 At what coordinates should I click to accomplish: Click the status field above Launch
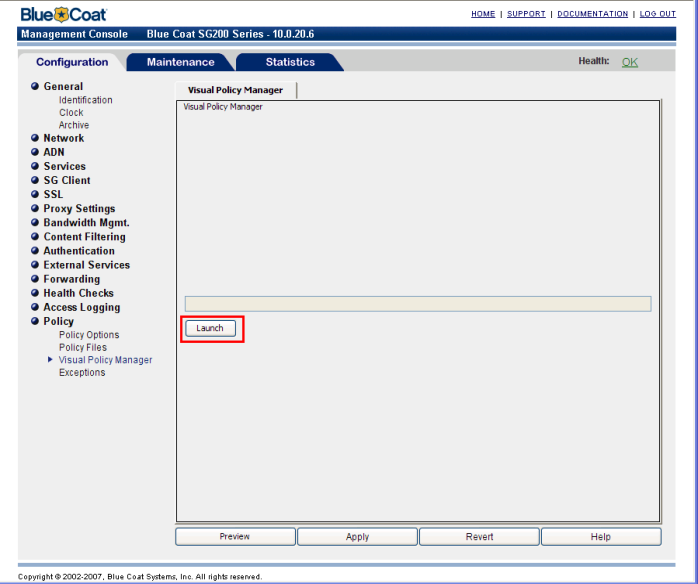click(418, 304)
